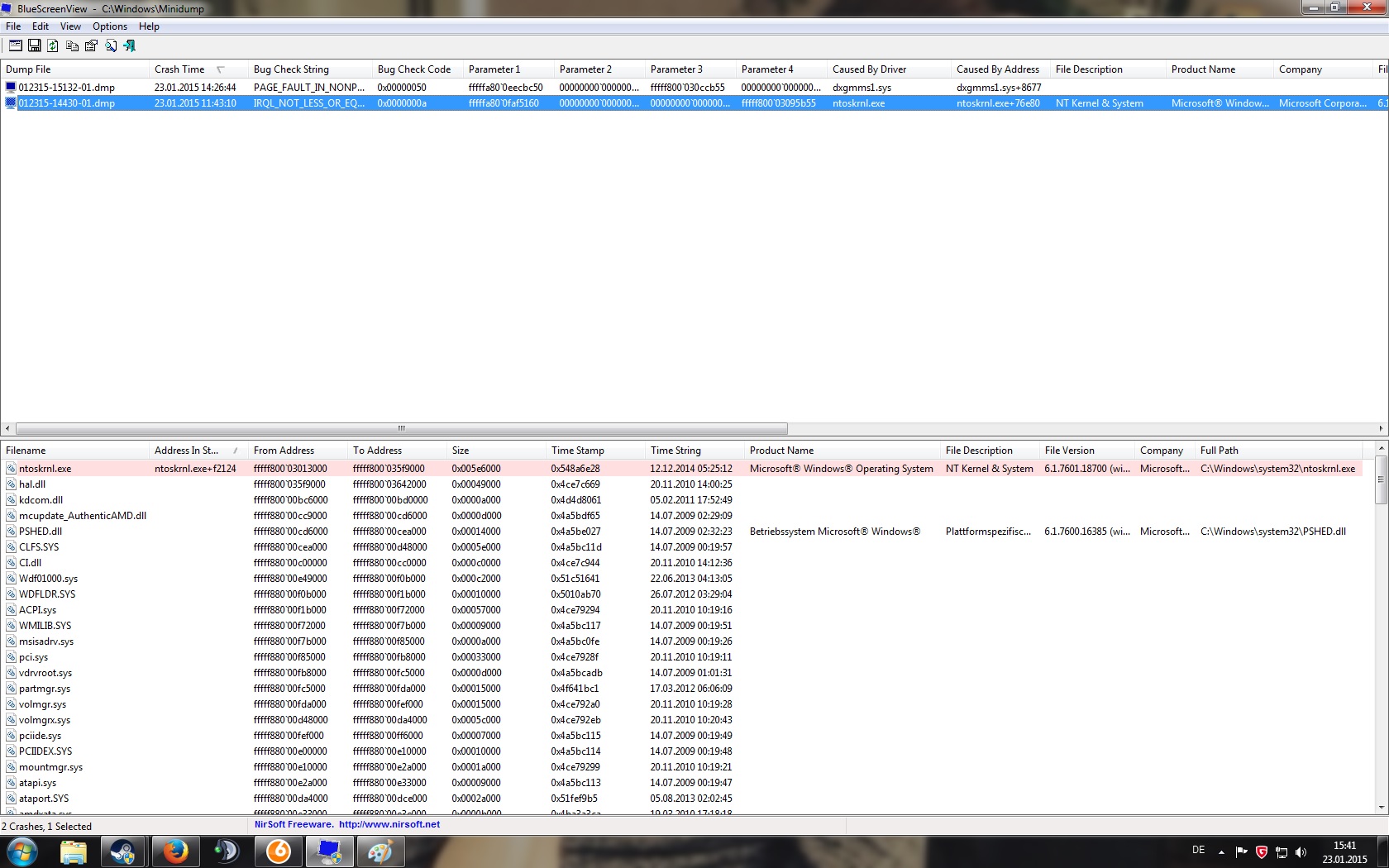
Task: Open the Edit menu
Action: click(x=41, y=26)
